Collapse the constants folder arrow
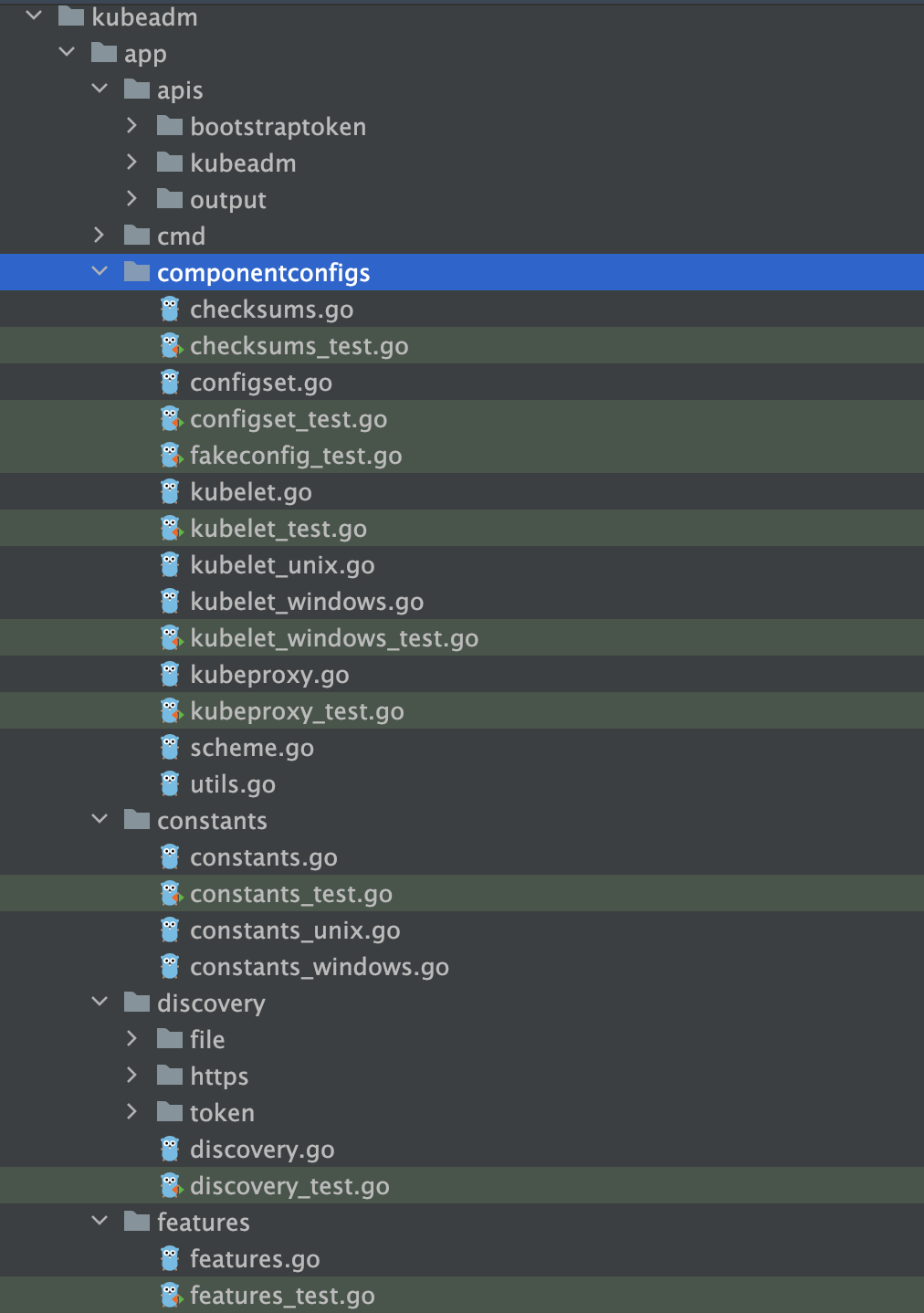 (100, 820)
